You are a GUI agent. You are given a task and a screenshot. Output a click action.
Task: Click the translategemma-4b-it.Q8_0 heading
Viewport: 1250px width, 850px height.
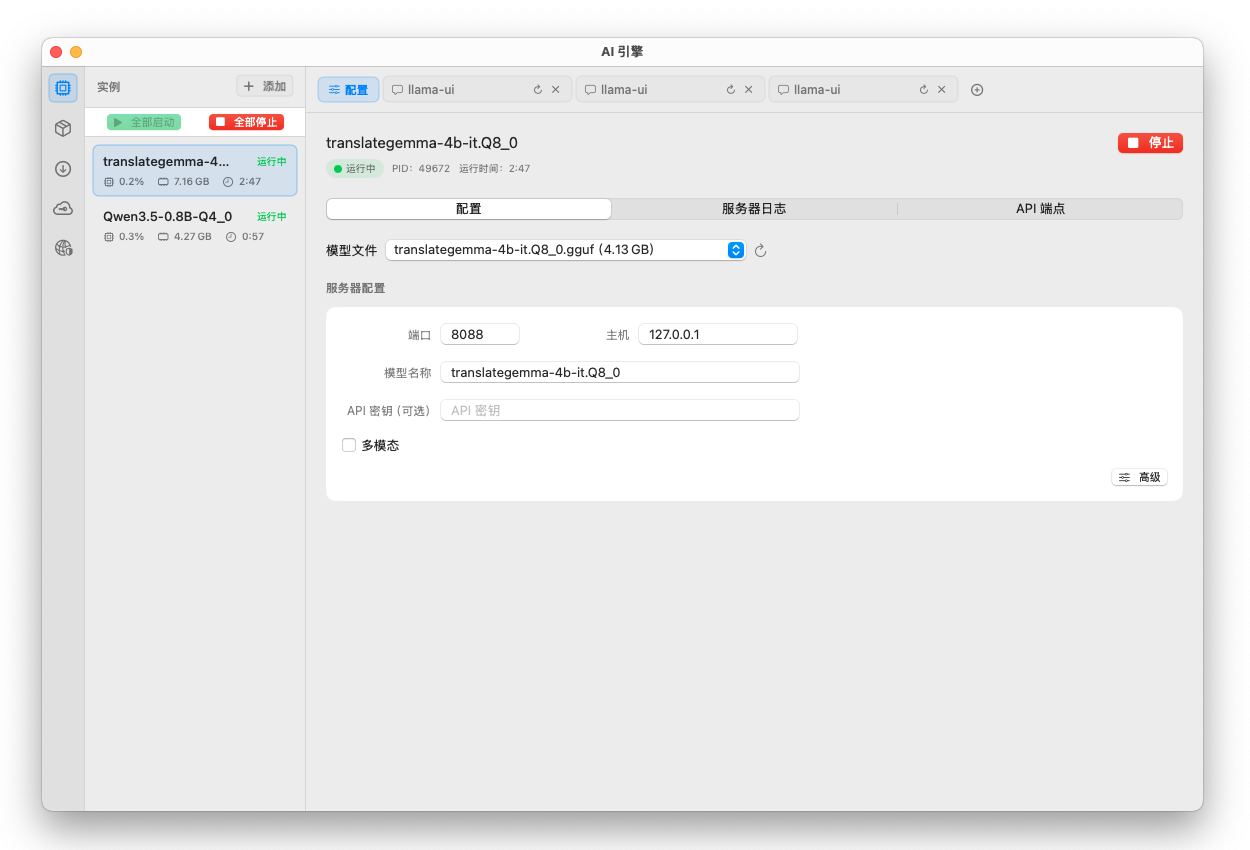tap(422, 143)
